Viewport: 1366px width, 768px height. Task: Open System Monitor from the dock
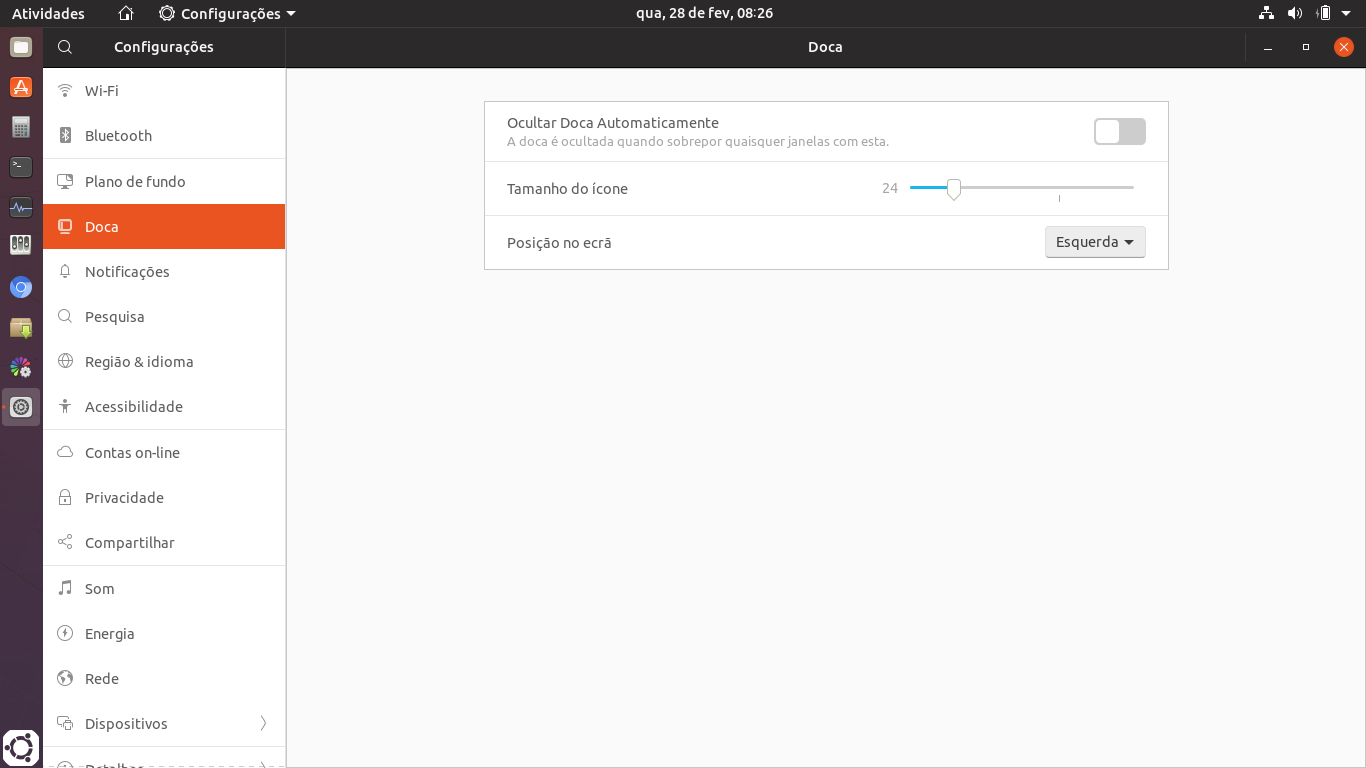point(21,208)
